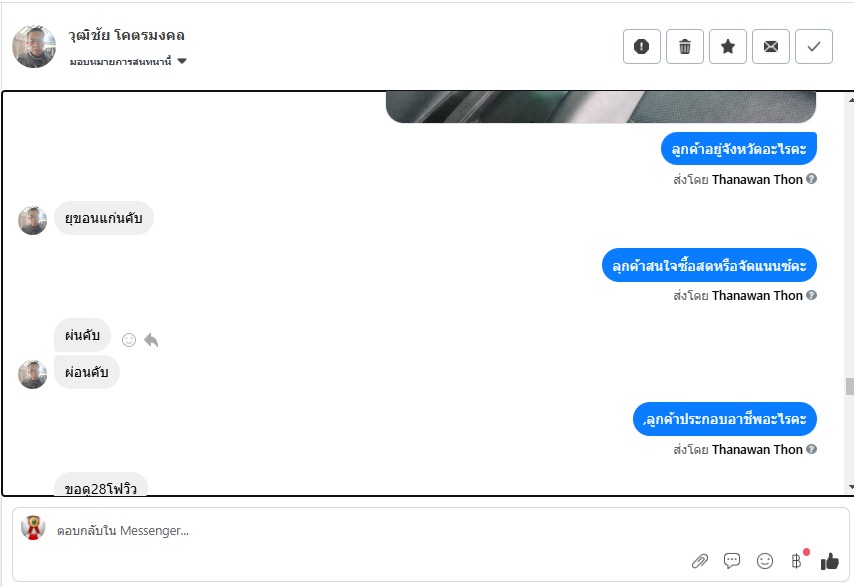Open วุฒิชัย โคตรมงคล profile name
854x587 pixels.
[126, 35]
